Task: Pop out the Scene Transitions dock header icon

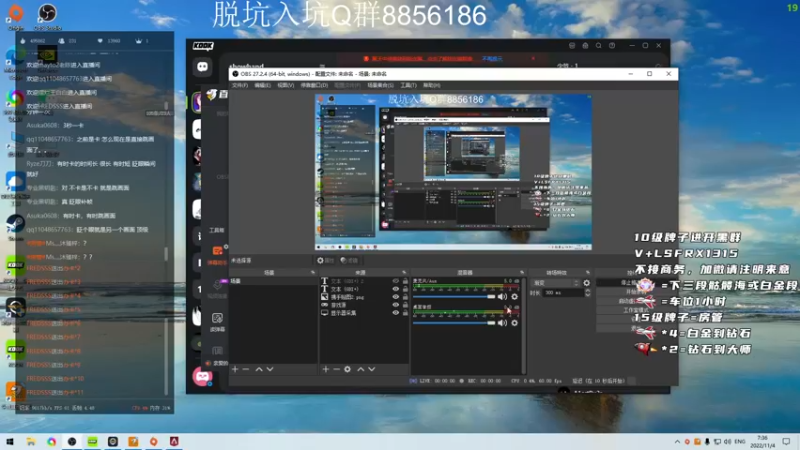Action: [x=587, y=272]
